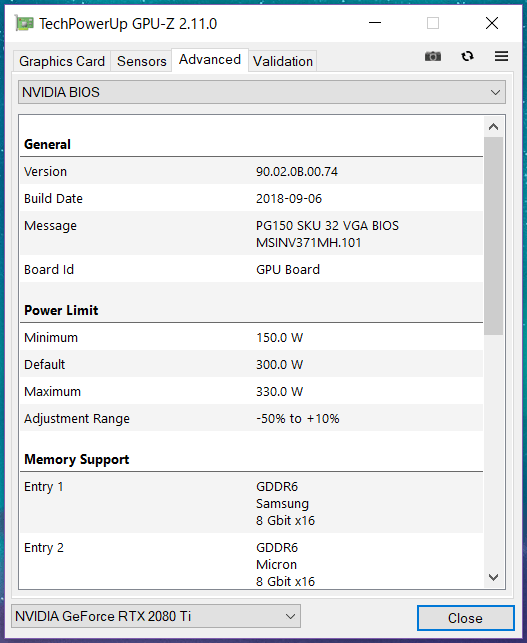Open the Sensors tab

[x=141, y=61]
